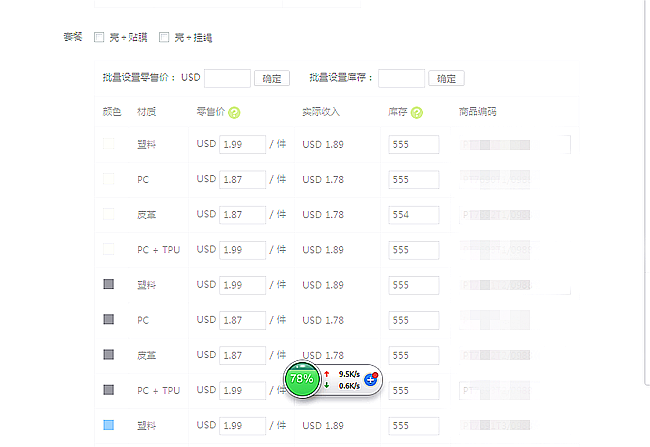Click the bulk retail price USD input
This screenshot has height=447, width=650.
click(227, 78)
